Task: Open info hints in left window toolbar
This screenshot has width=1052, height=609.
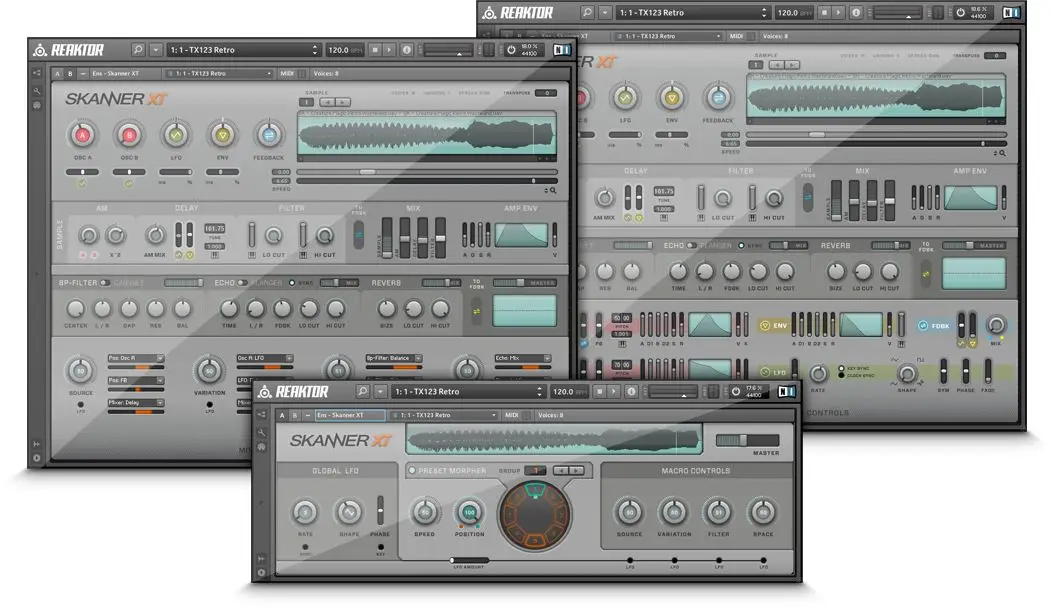Action: coord(407,50)
